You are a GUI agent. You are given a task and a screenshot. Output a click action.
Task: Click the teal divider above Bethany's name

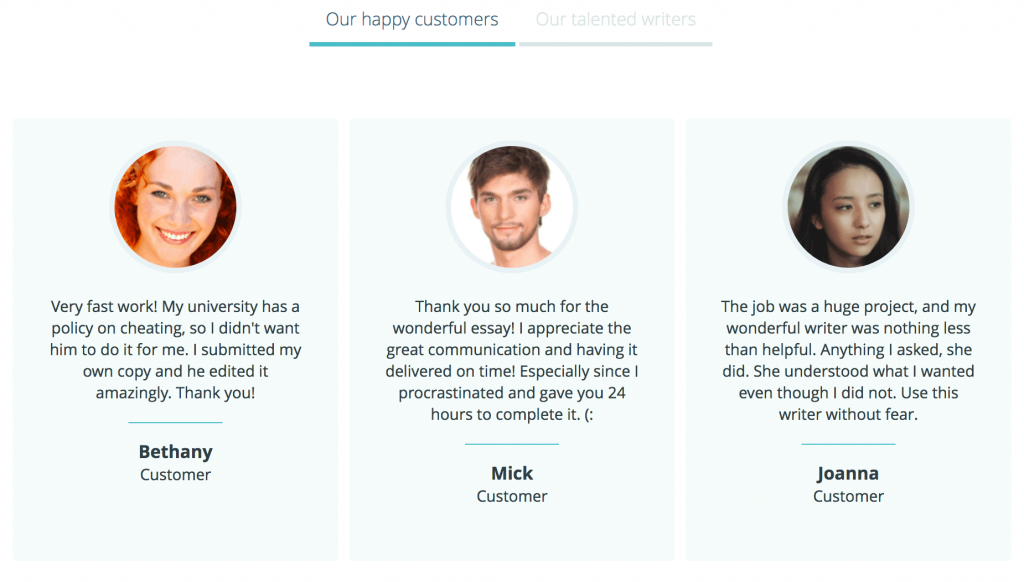[x=175, y=423]
